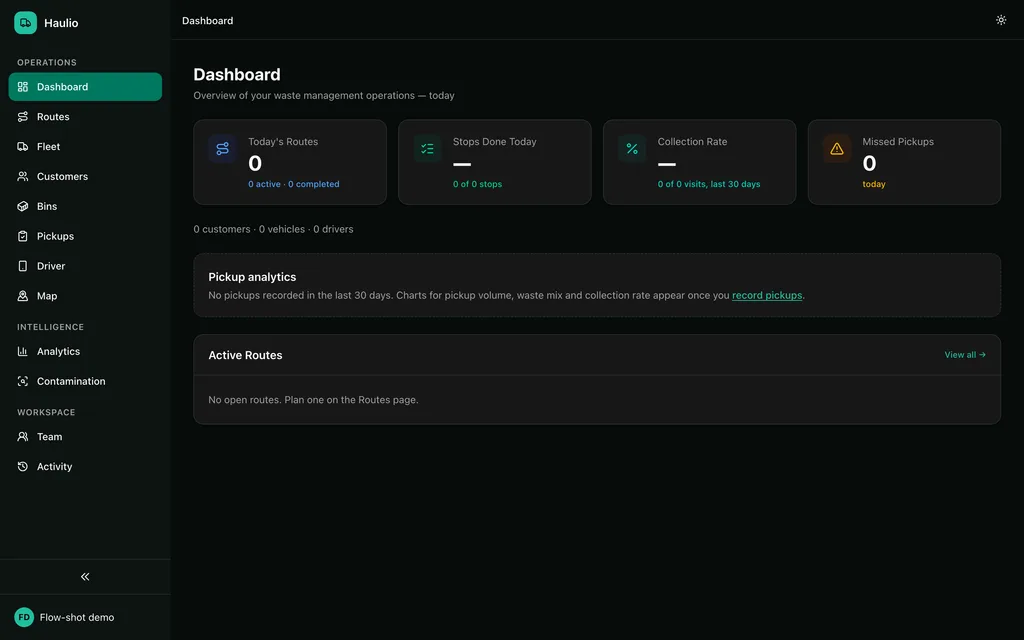Click the Dashboard grid icon in sidebar

23,87
